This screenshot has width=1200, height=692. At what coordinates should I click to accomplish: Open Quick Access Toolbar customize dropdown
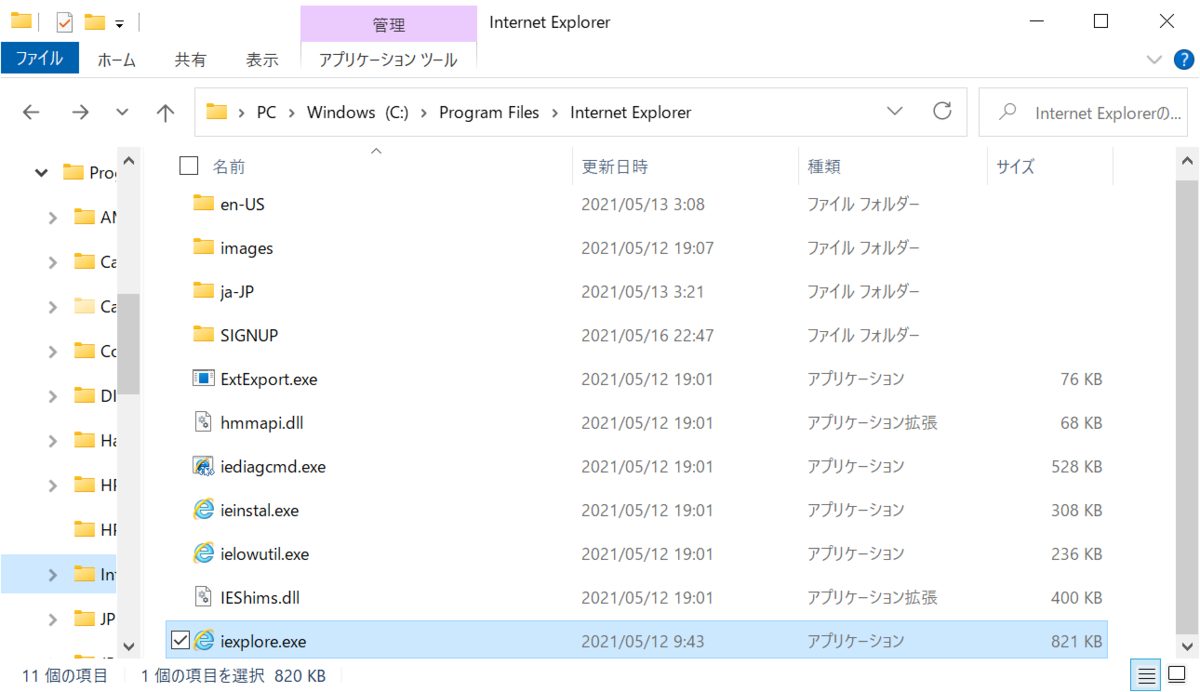120,22
